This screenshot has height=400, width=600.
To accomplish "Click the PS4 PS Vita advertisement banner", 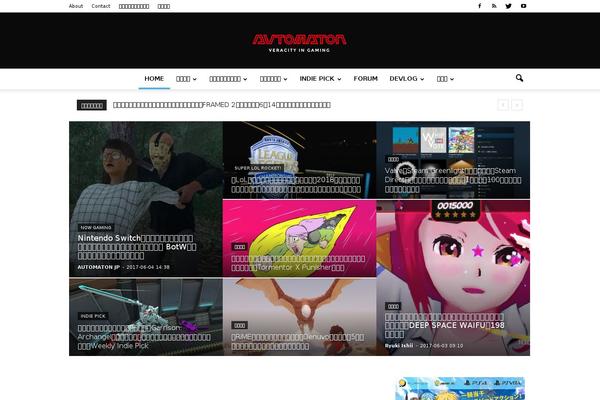I will coord(460,389).
